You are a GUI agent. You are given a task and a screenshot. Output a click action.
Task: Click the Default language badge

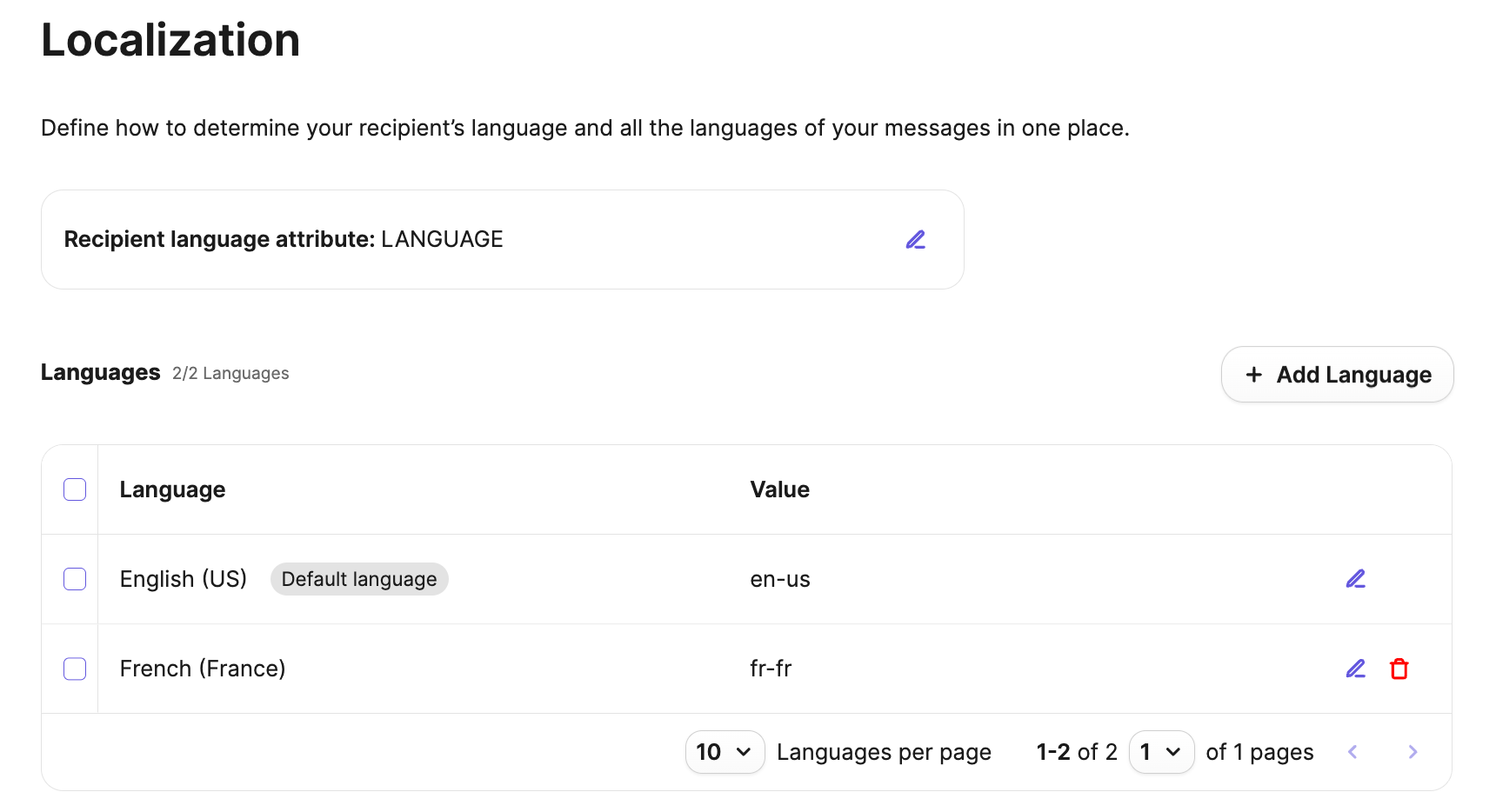[x=359, y=578]
